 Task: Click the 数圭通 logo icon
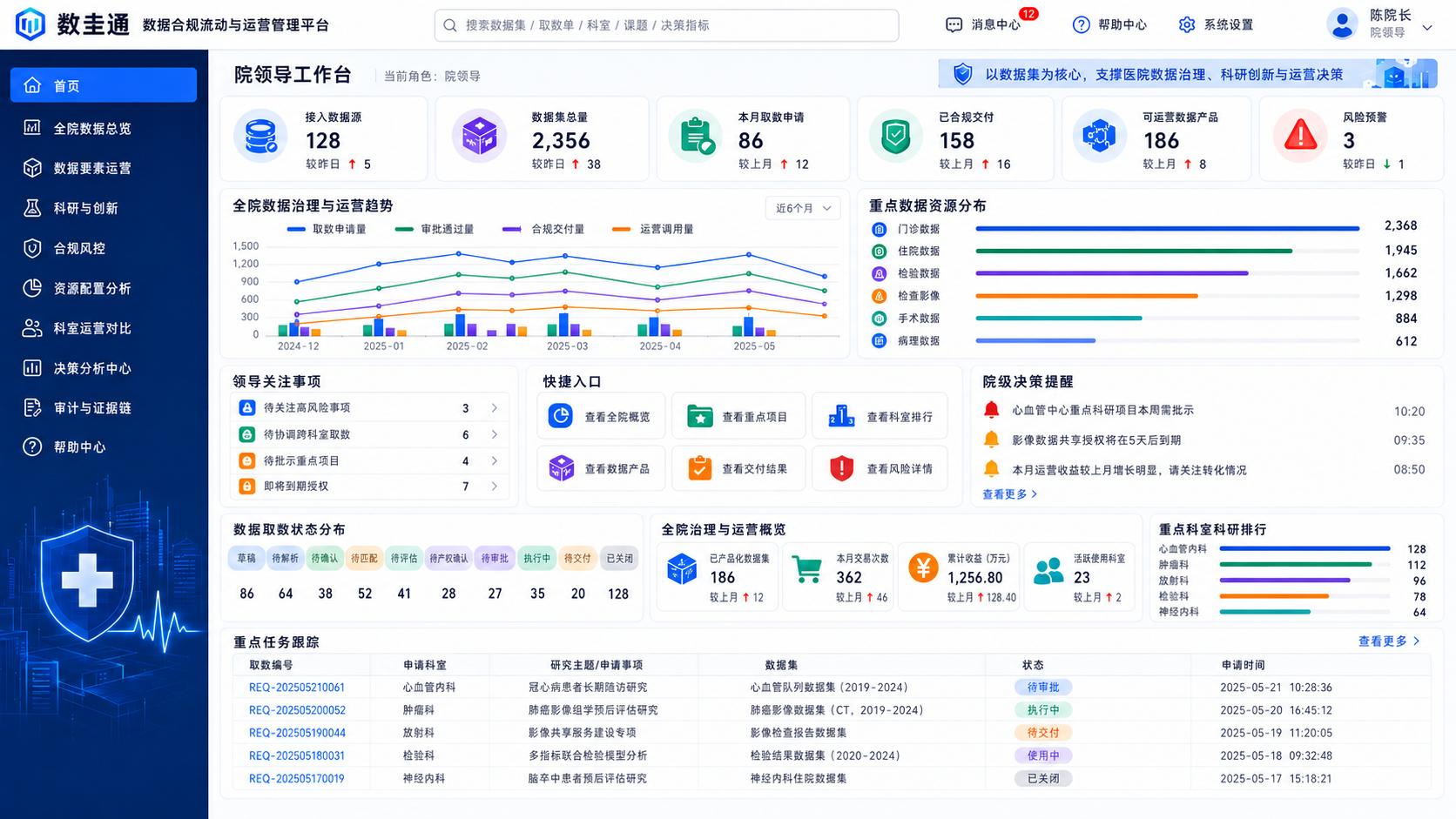click(x=30, y=24)
